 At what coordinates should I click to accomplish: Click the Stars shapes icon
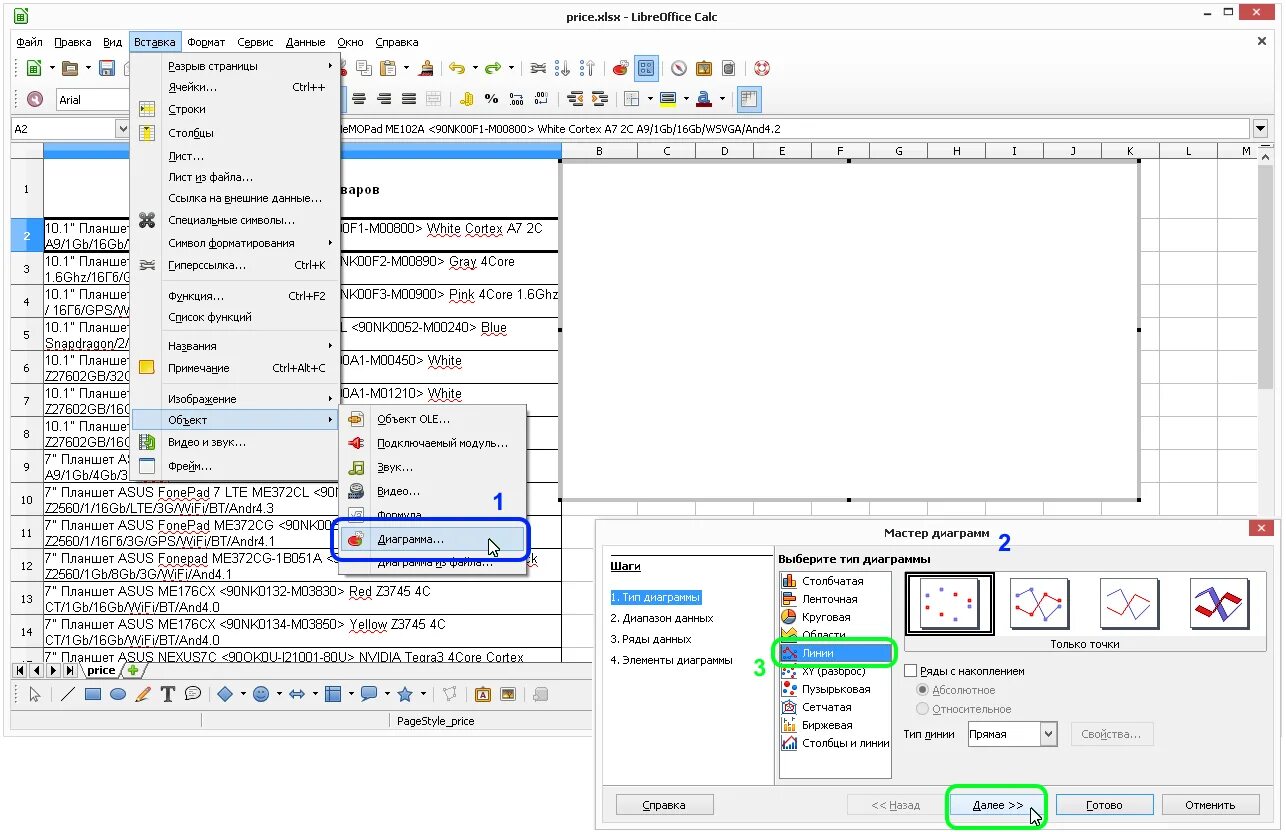pos(405,694)
